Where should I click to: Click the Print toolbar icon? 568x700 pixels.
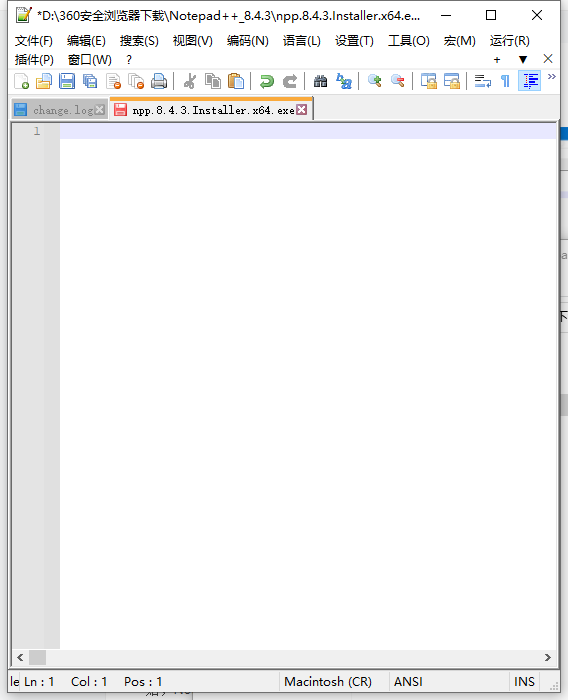pos(159,81)
